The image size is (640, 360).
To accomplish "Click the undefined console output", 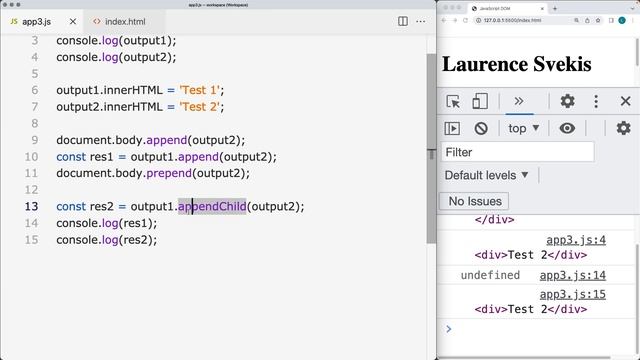I will [490, 275].
